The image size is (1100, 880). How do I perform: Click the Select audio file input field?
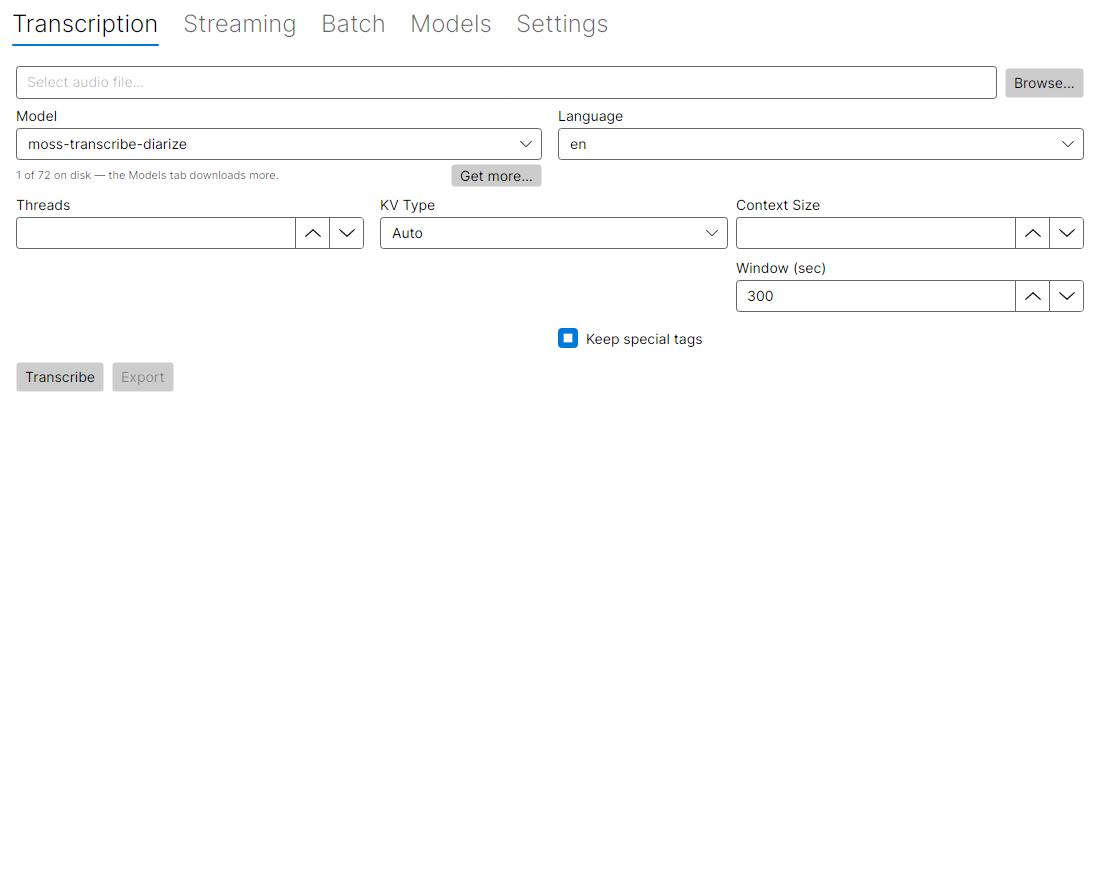pos(506,83)
